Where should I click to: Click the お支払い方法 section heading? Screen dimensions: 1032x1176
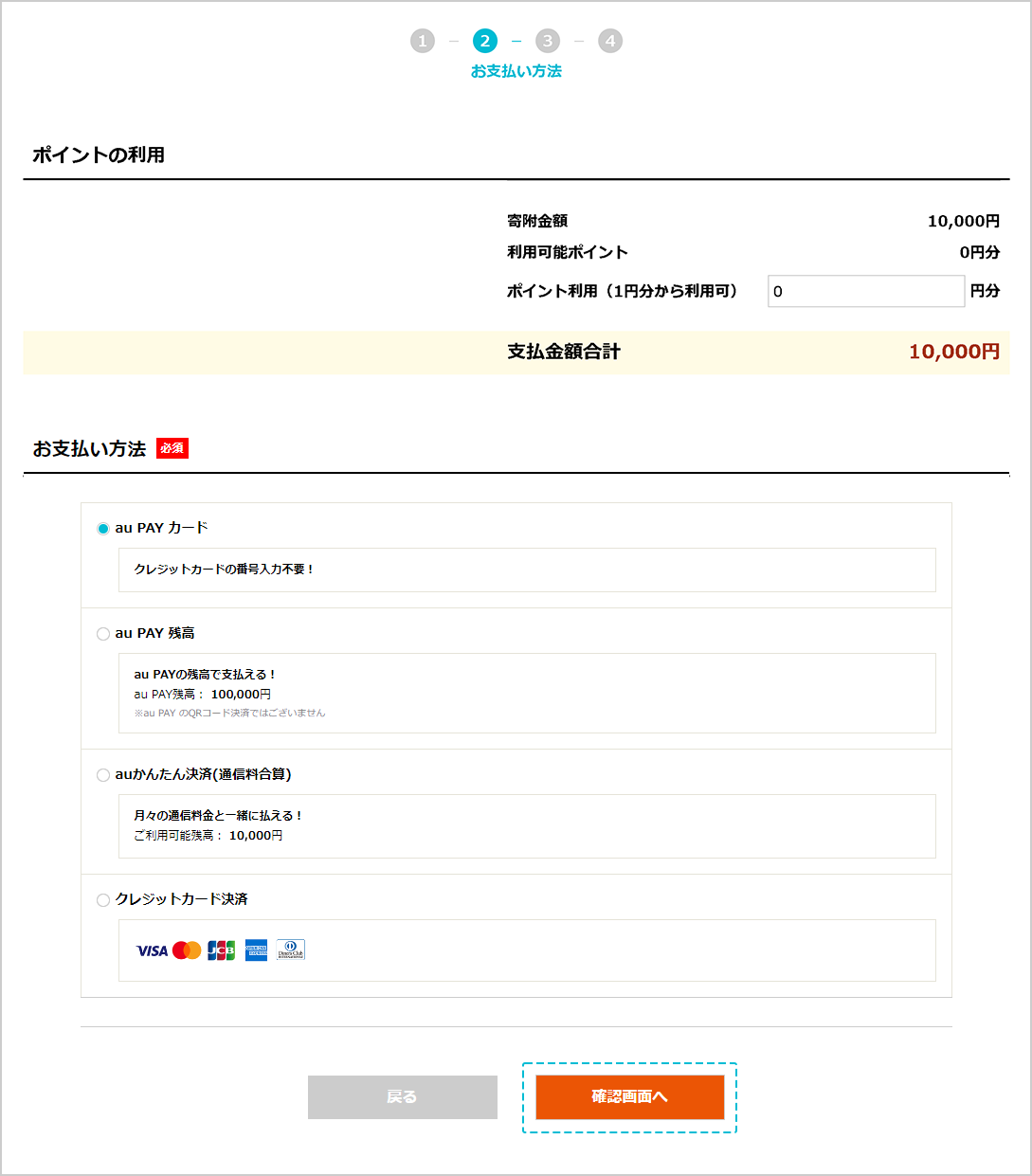tap(89, 449)
